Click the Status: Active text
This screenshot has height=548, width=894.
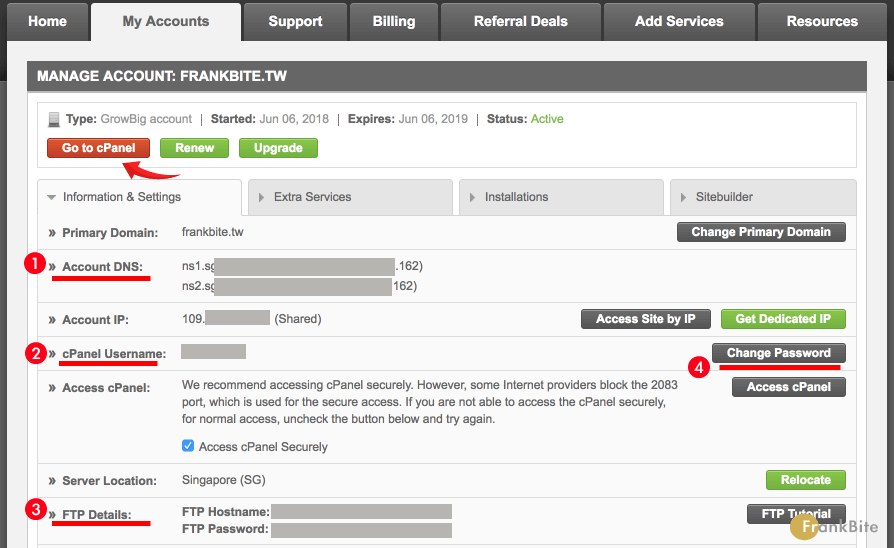525,119
